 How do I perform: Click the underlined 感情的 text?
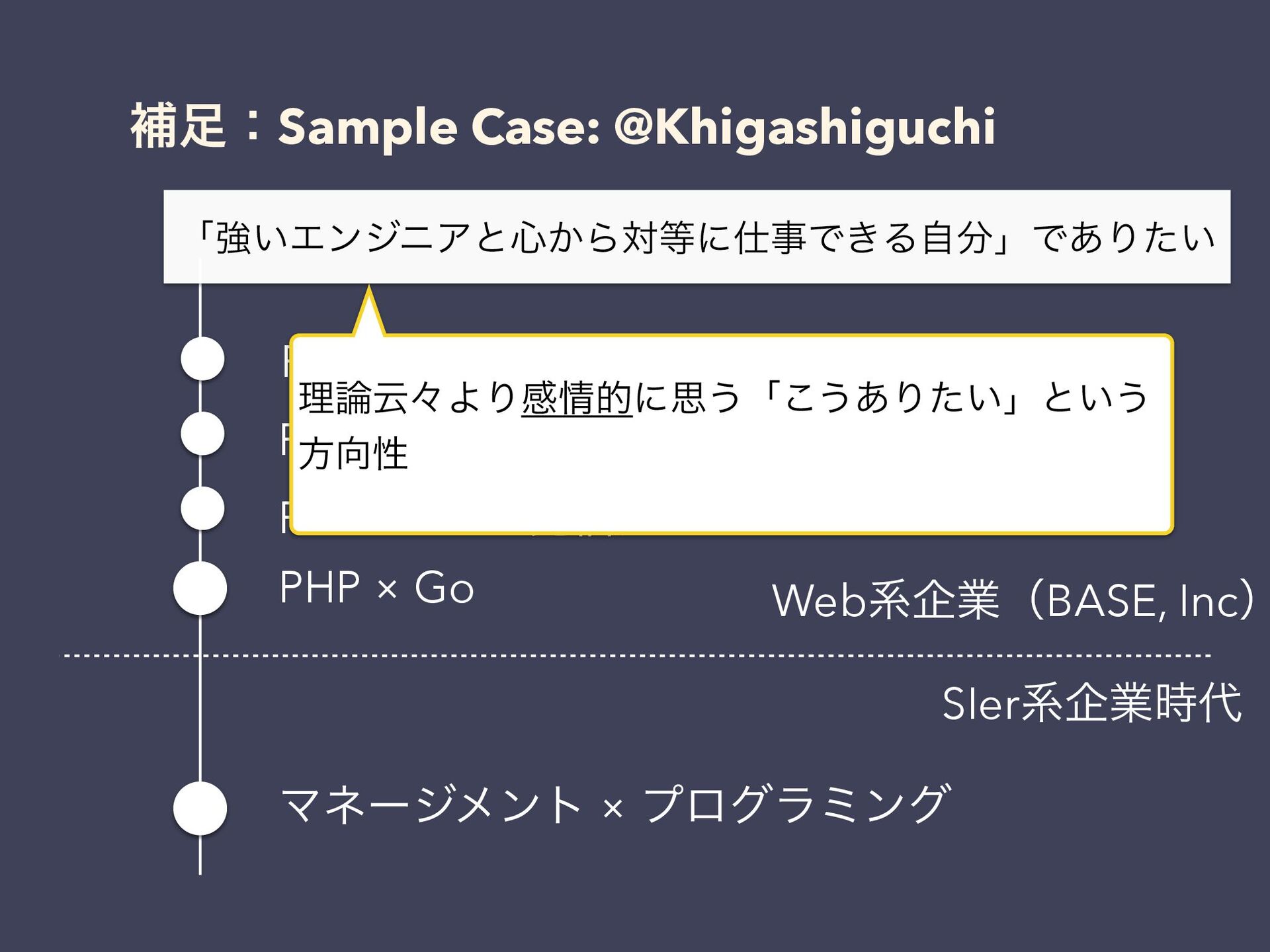[x=577, y=398]
